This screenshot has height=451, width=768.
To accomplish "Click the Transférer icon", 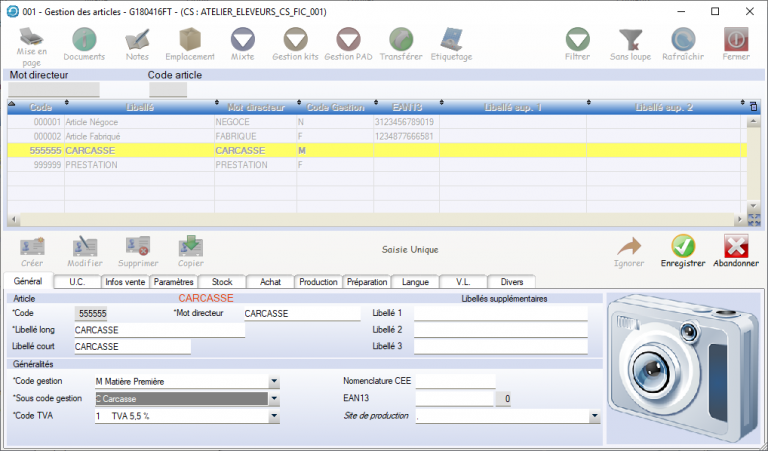I will tap(401, 39).
